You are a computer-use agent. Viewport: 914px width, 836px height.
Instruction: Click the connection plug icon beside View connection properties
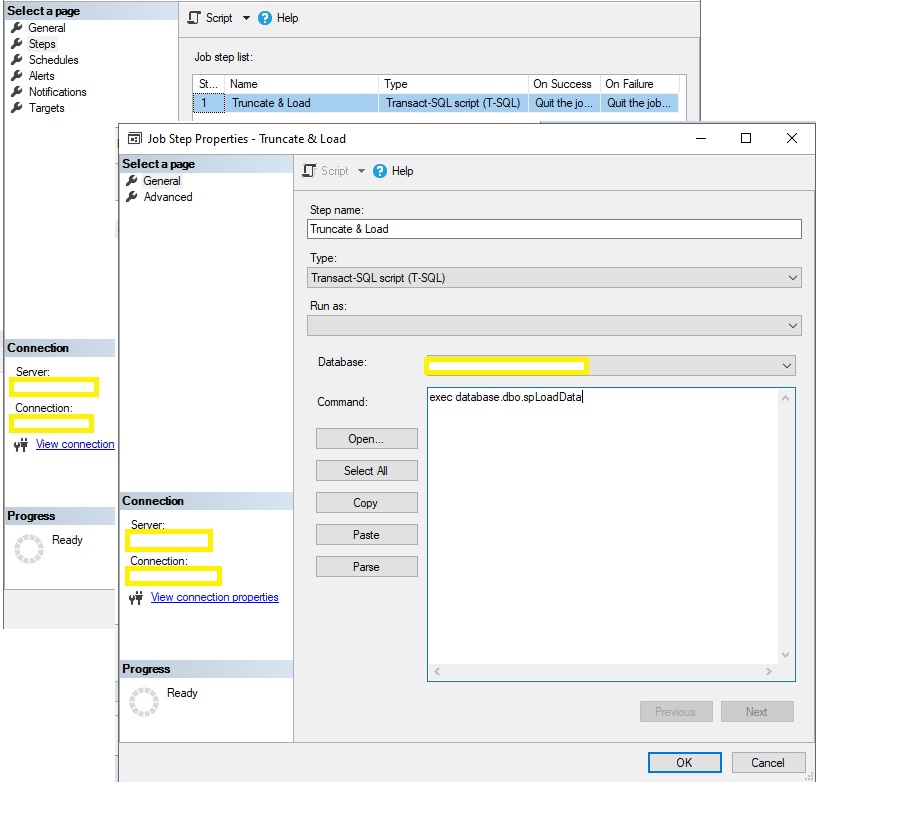coord(134,597)
